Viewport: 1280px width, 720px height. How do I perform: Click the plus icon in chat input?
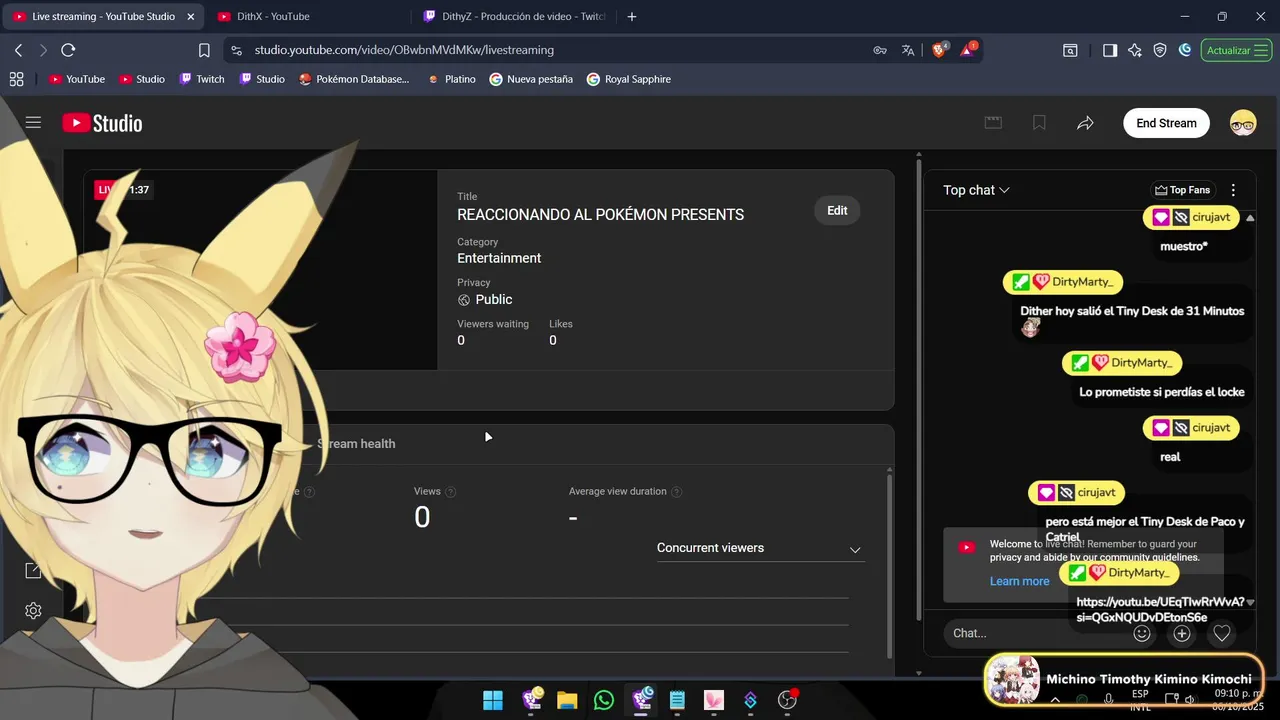(1182, 633)
